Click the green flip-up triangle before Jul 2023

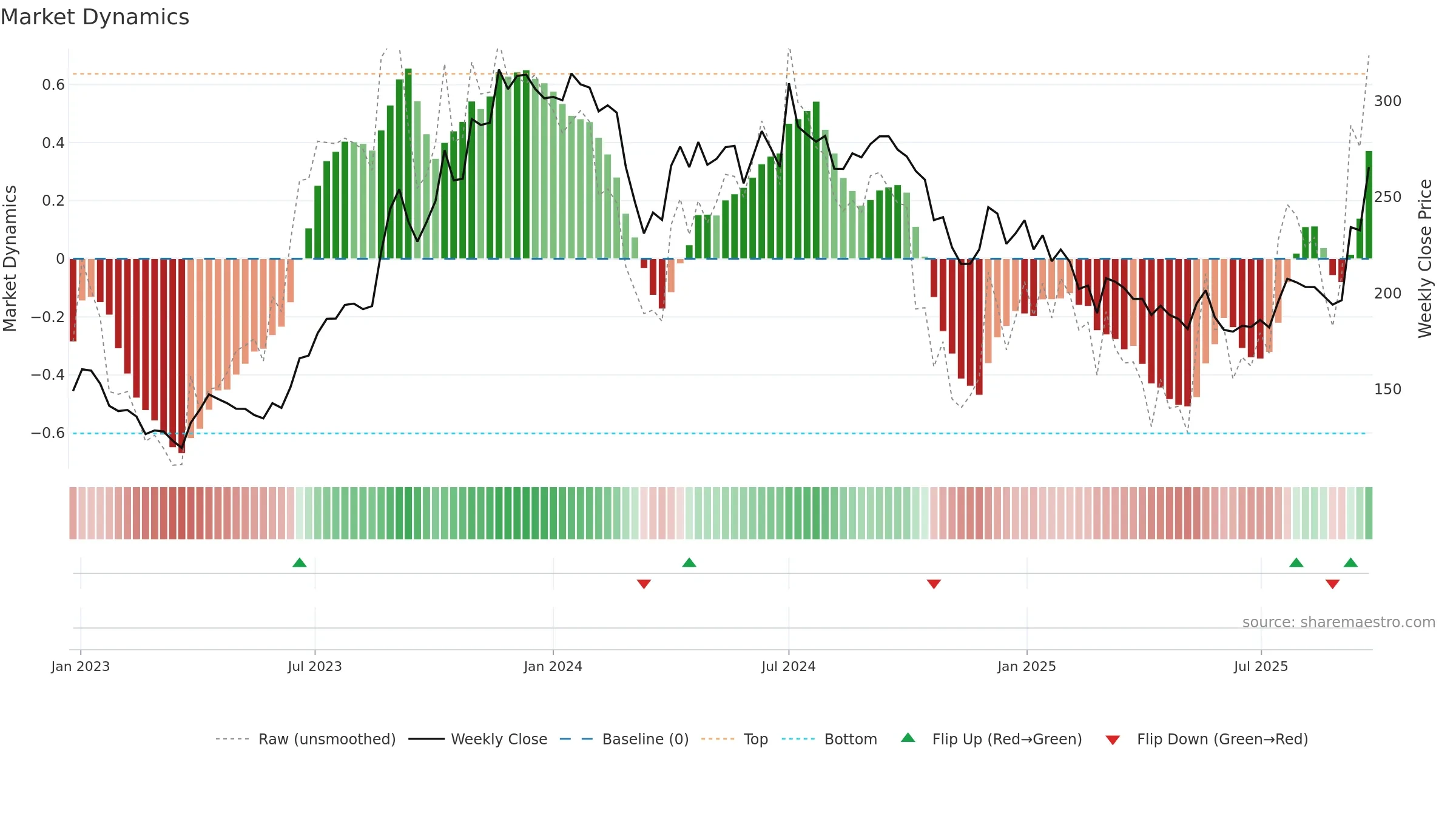pos(300,562)
